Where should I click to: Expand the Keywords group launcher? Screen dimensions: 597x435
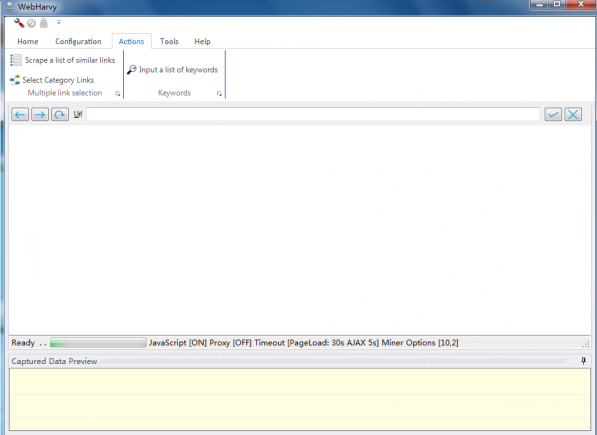pos(219,94)
